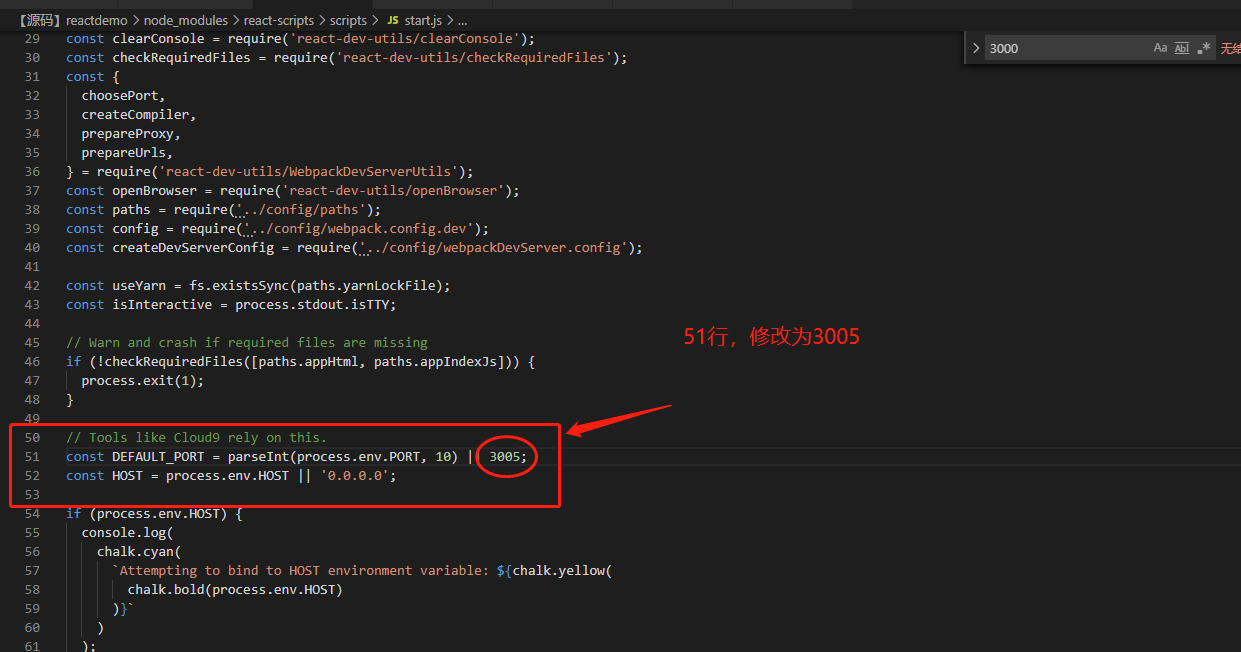Click the 无结果 results label

point(1232,46)
